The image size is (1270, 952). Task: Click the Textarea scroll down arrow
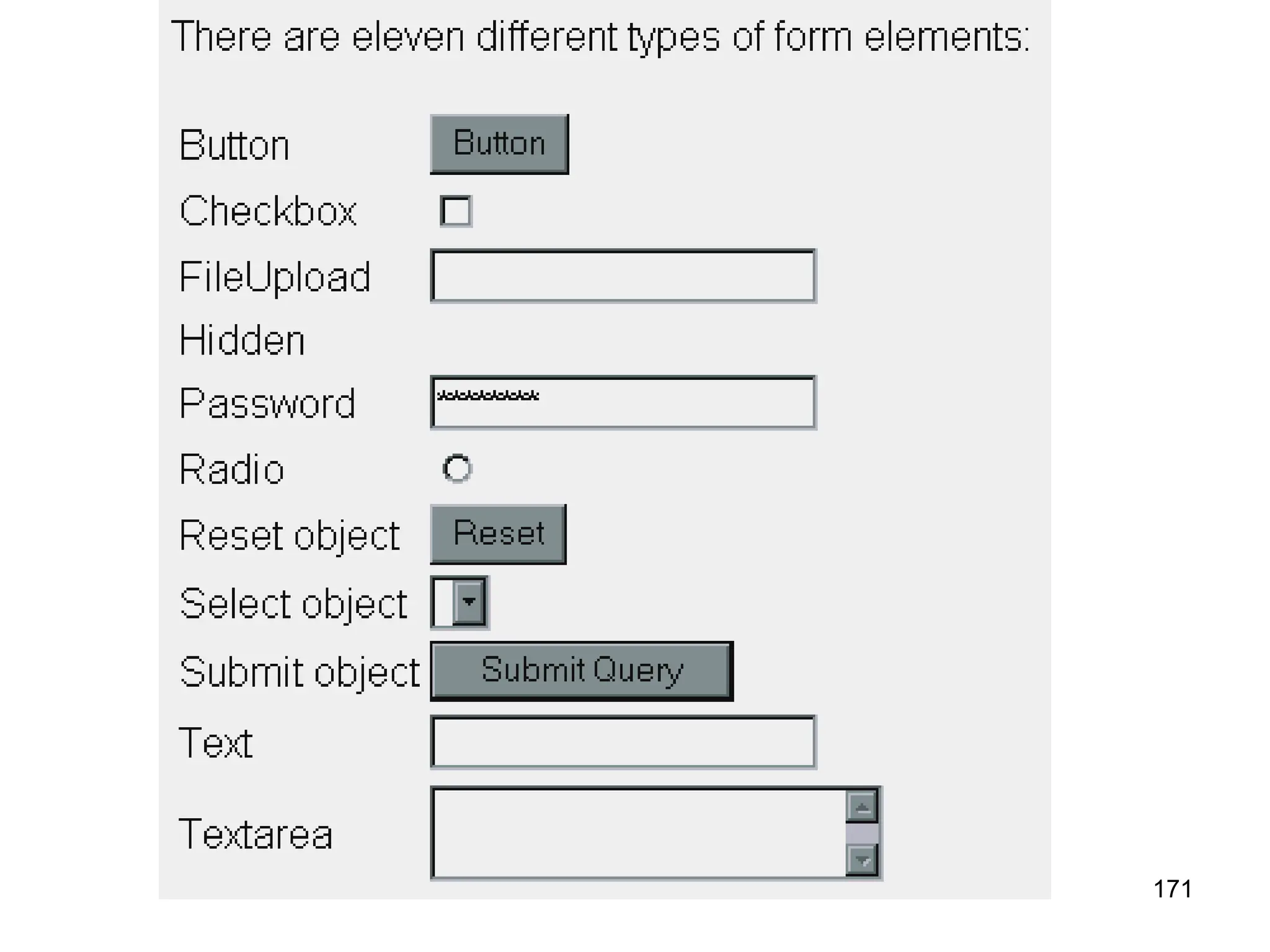coord(862,860)
